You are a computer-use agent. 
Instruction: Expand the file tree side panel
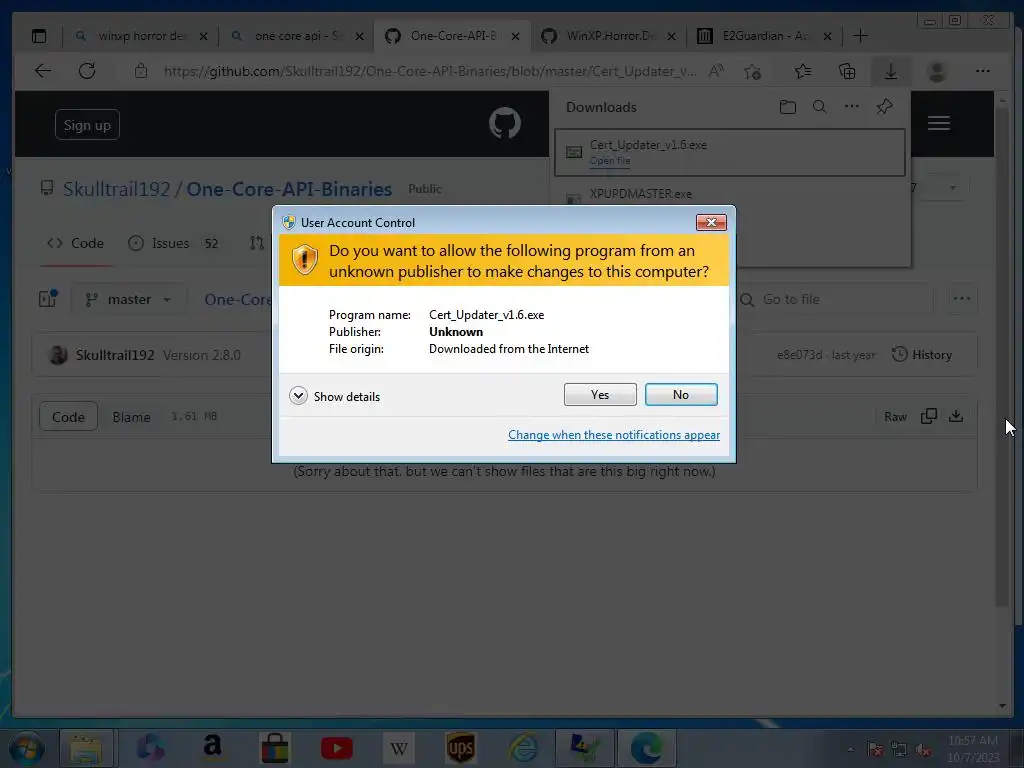48,299
